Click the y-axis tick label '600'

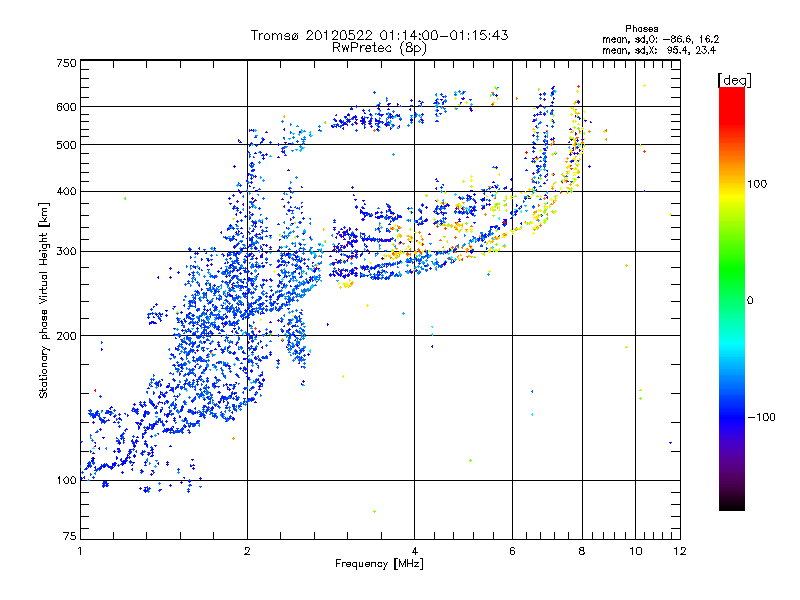click(66, 107)
